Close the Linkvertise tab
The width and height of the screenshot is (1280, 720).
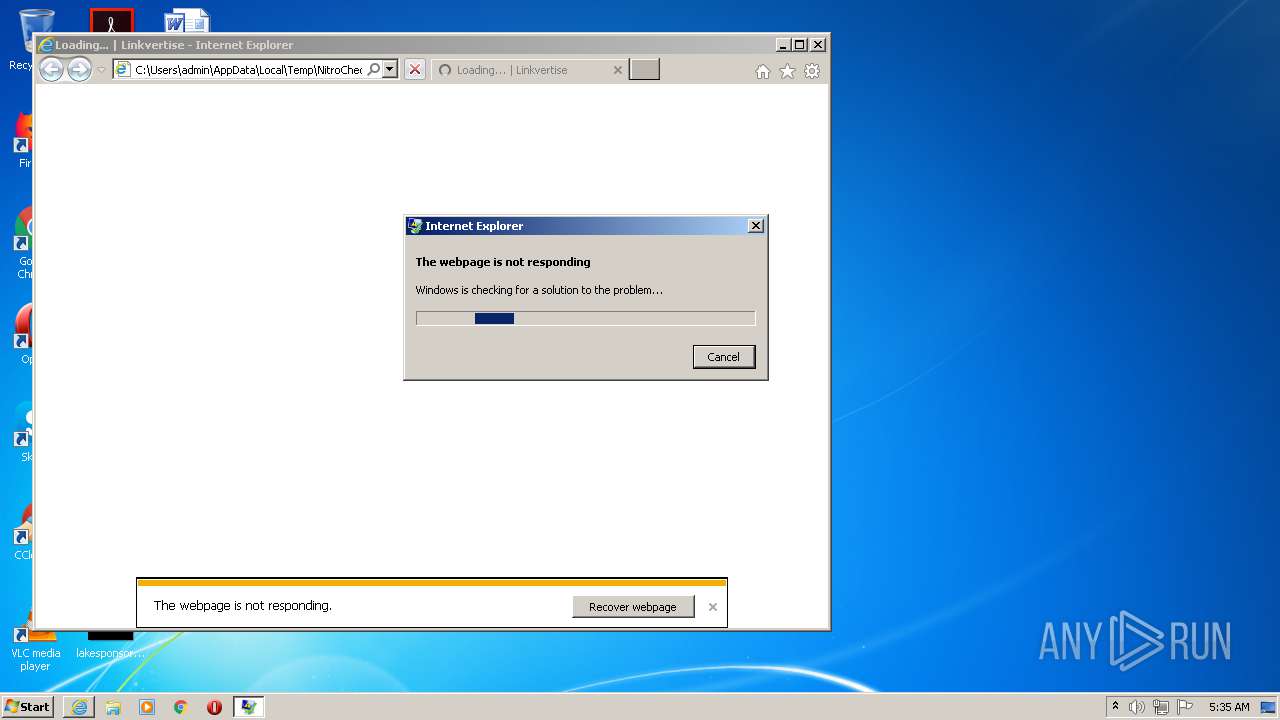tap(617, 70)
